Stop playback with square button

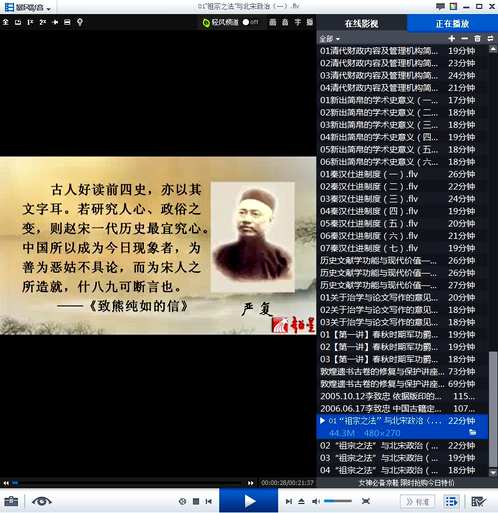[x=196, y=501]
